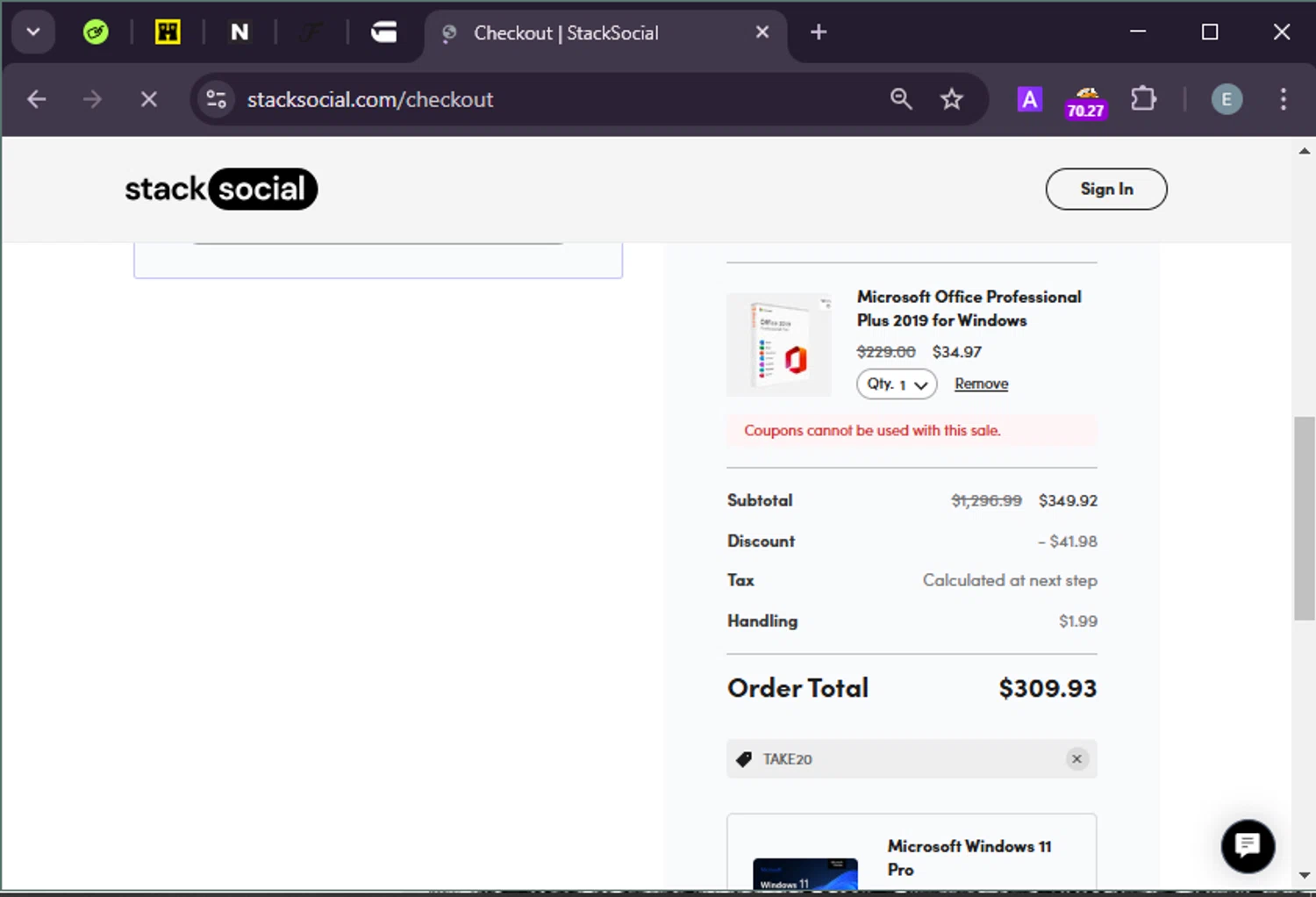The height and width of the screenshot is (897, 1316).
Task: Expand the Qty. 1 dropdown
Action: (x=897, y=384)
